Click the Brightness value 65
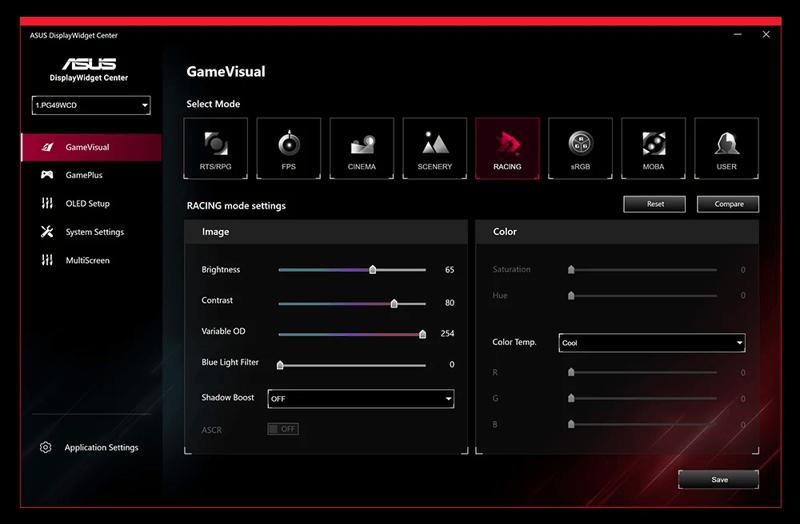 pos(449,269)
